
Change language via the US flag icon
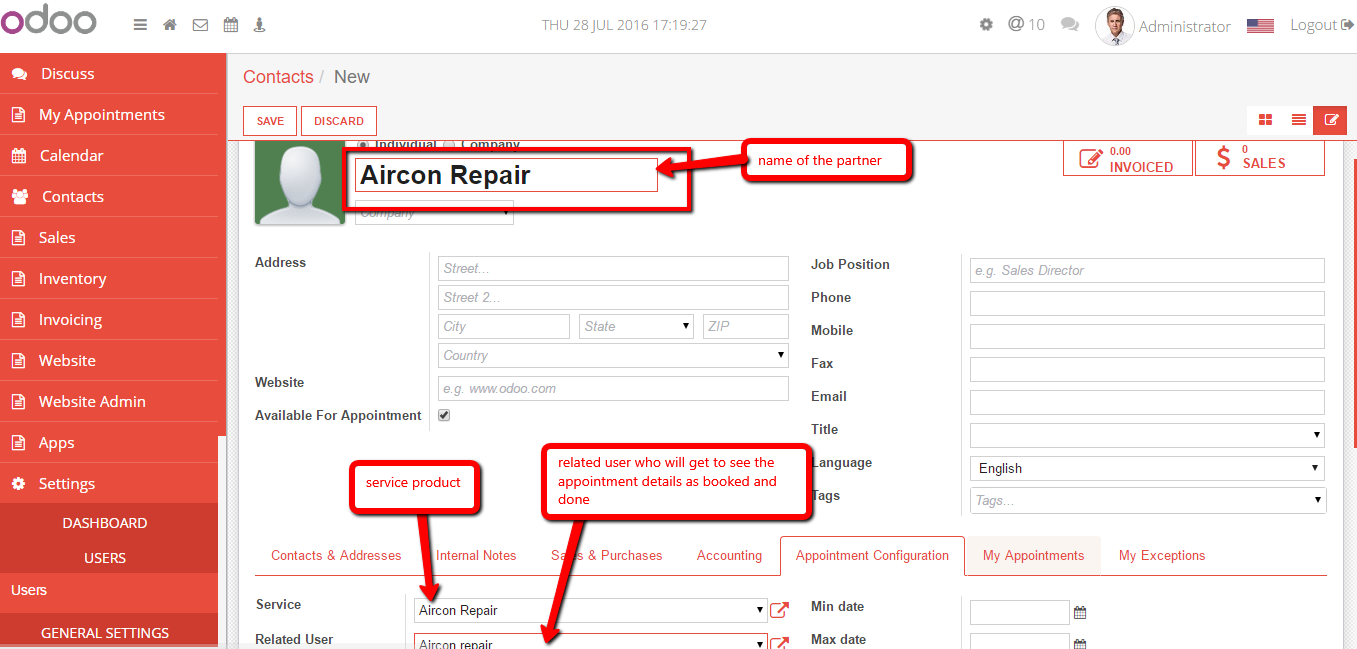tap(1260, 26)
